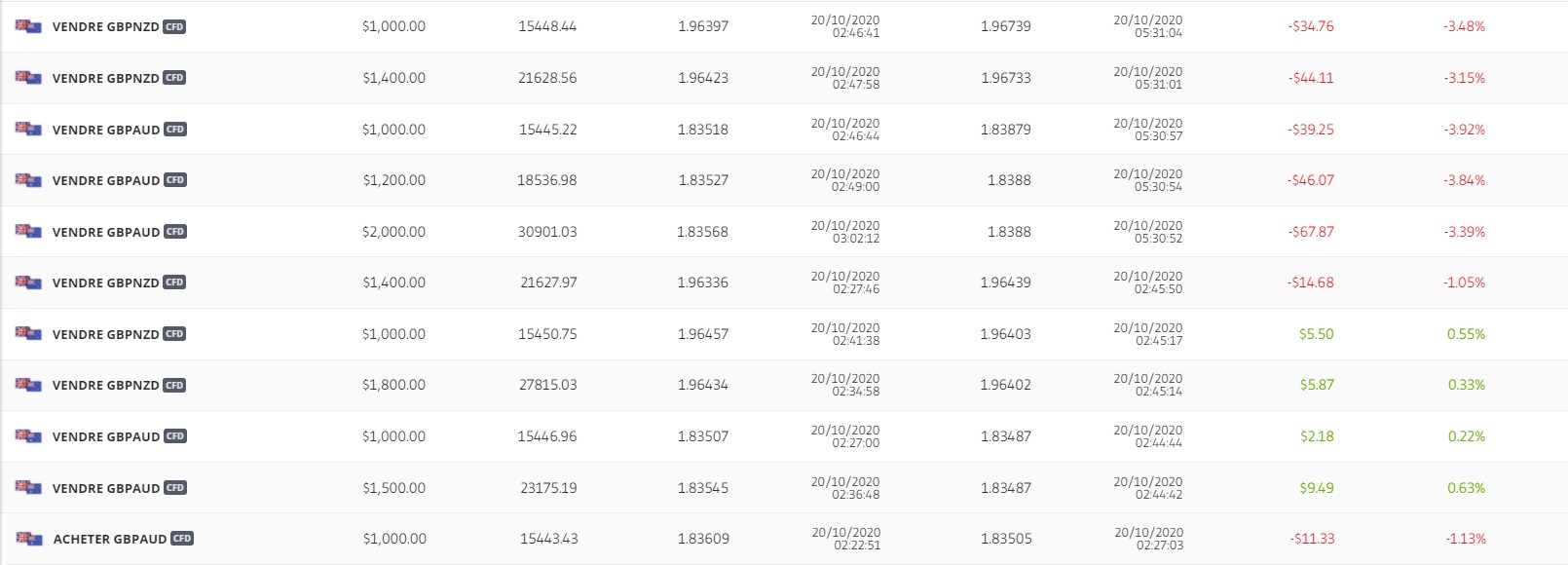
Task: Click the CFD badge on the -$34.76 loss row
Action: click(x=174, y=27)
